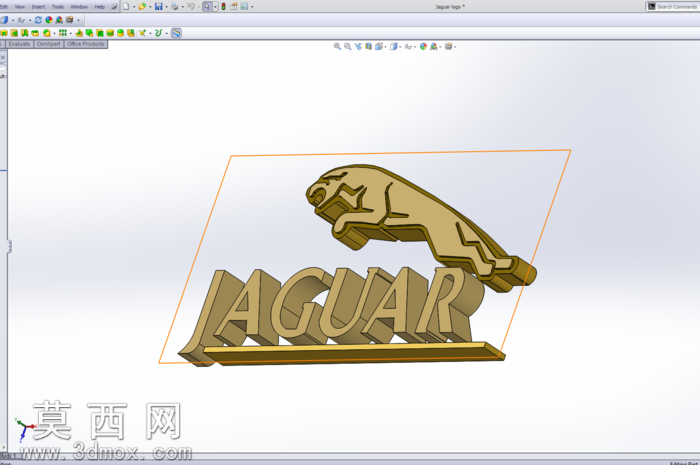
Task: Expand the Open dropdown arrow
Action: [x=150, y=7]
